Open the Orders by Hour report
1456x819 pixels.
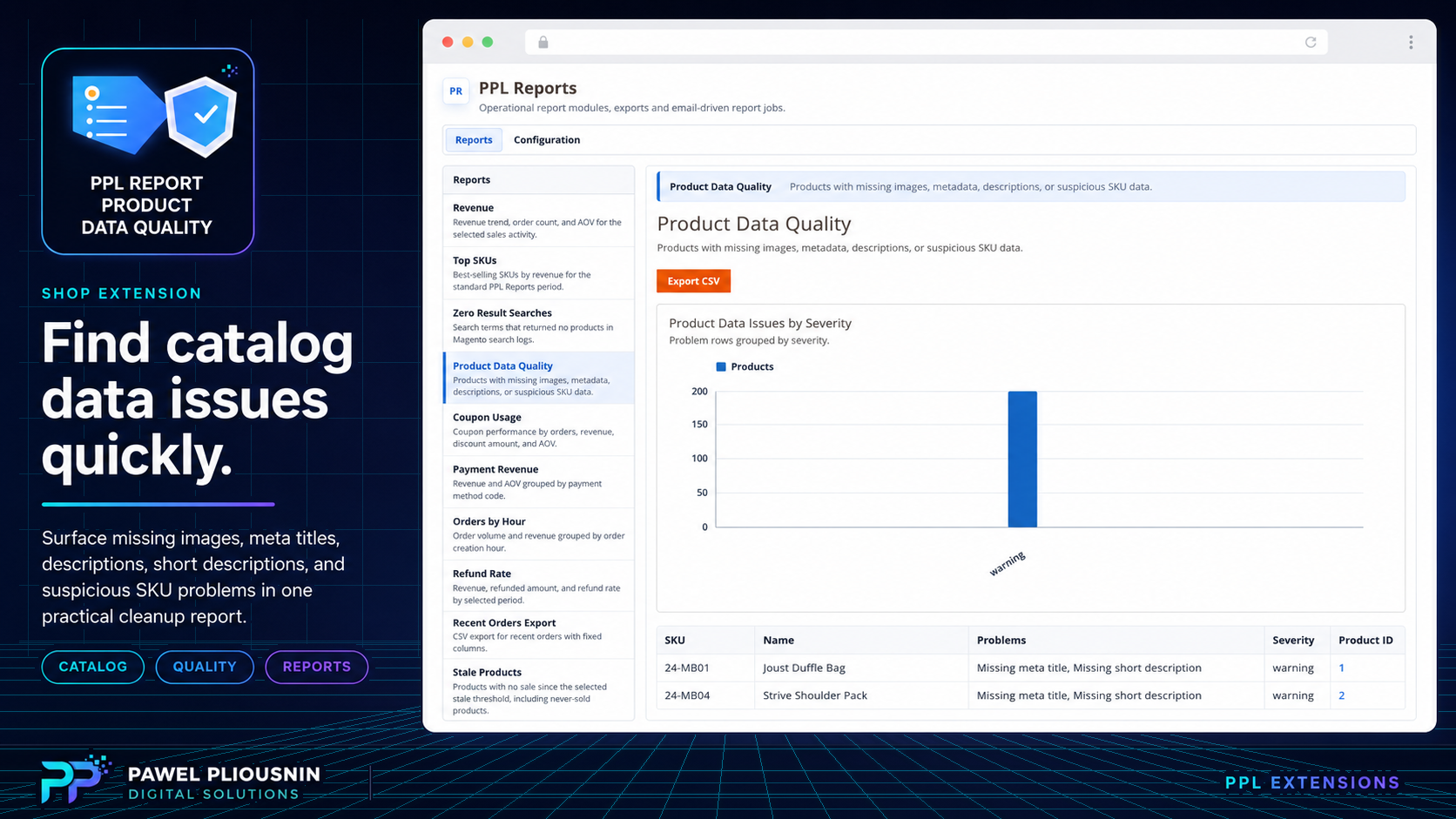coord(539,534)
